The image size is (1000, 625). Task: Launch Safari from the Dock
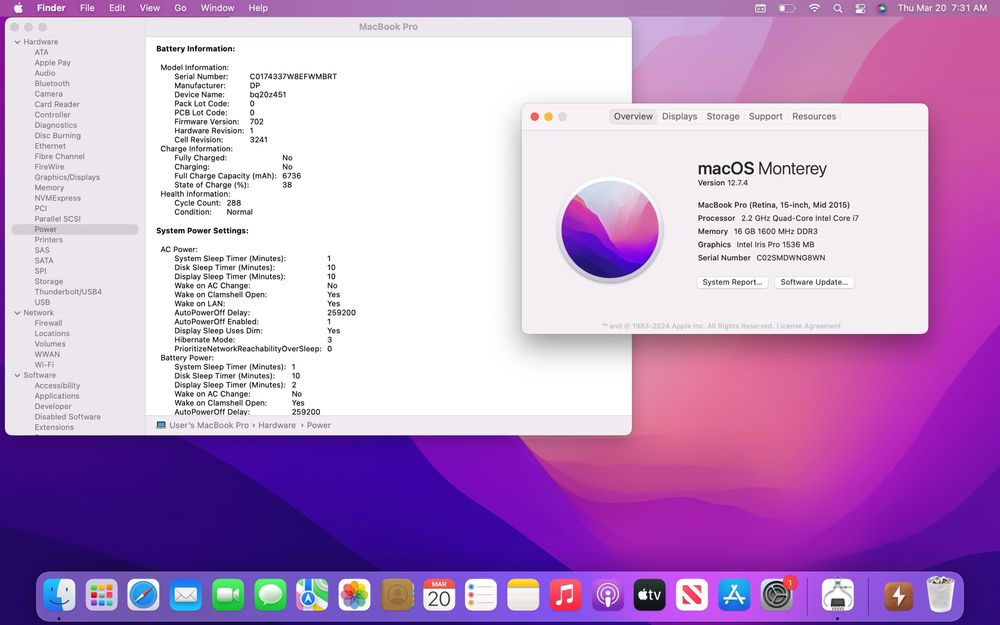click(x=143, y=596)
